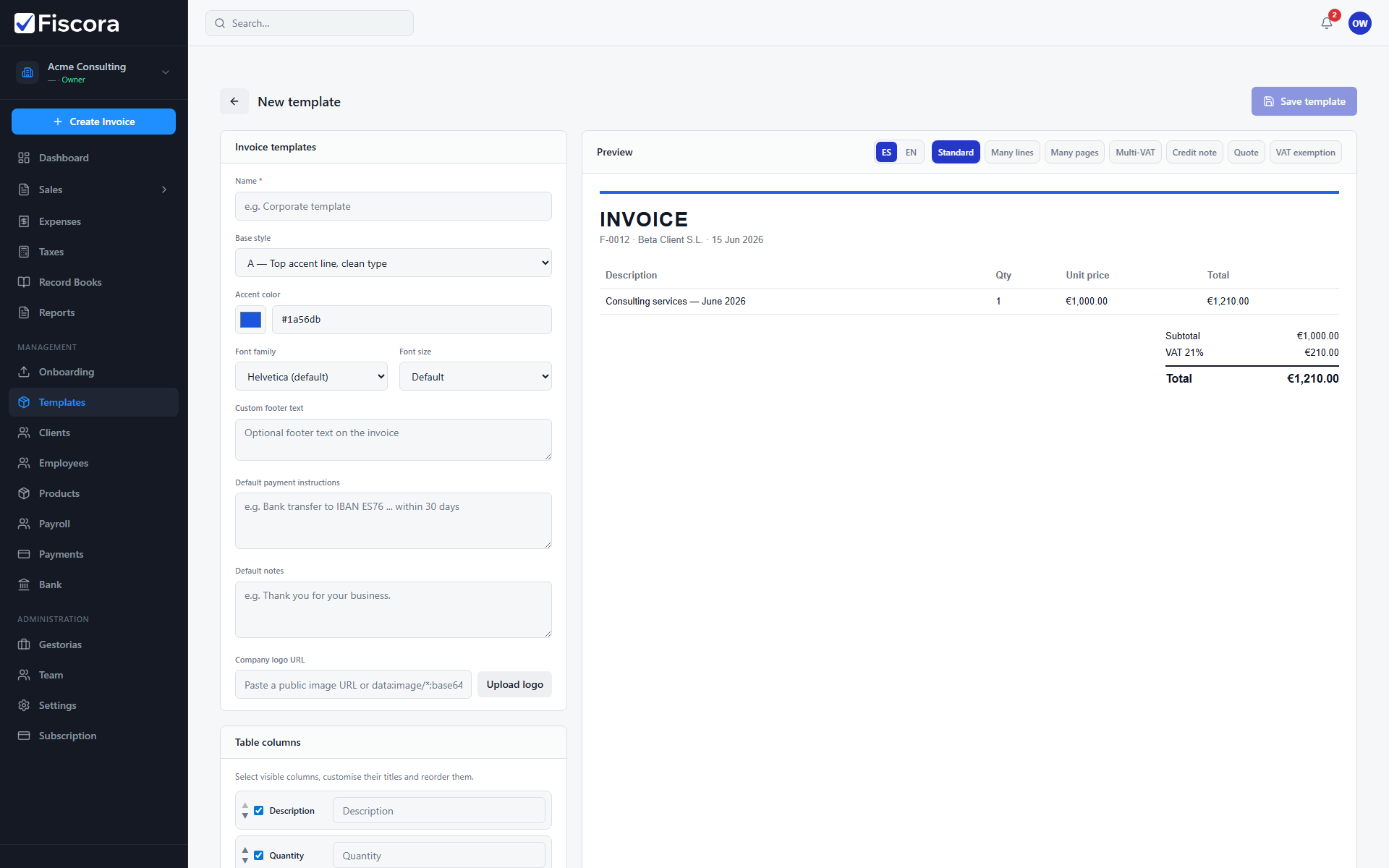Select the Many pages preview tab
Viewport: 1389px width, 868px height.
[x=1074, y=153]
